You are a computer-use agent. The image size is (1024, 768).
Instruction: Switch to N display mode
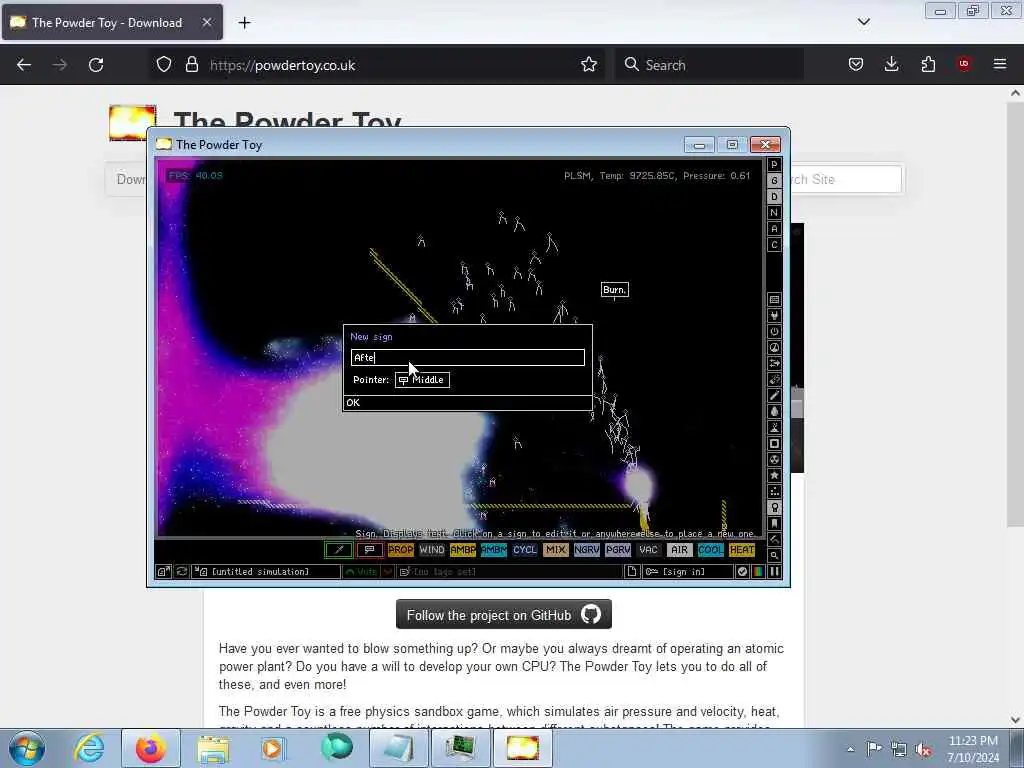774,213
